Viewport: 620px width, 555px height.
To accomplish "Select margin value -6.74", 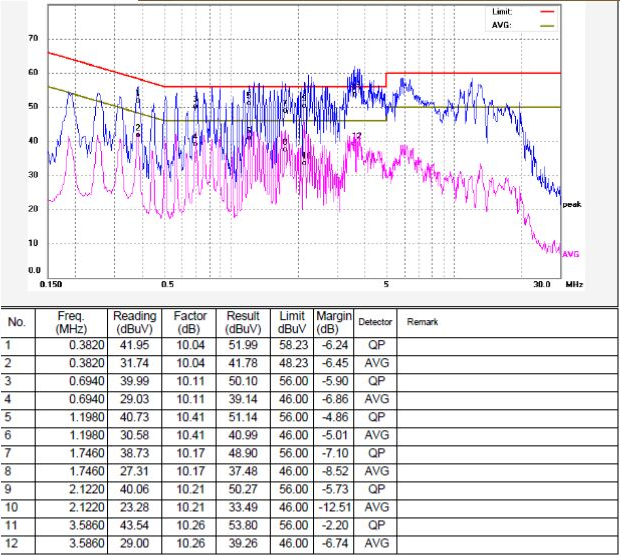I will [x=335, y=543].
